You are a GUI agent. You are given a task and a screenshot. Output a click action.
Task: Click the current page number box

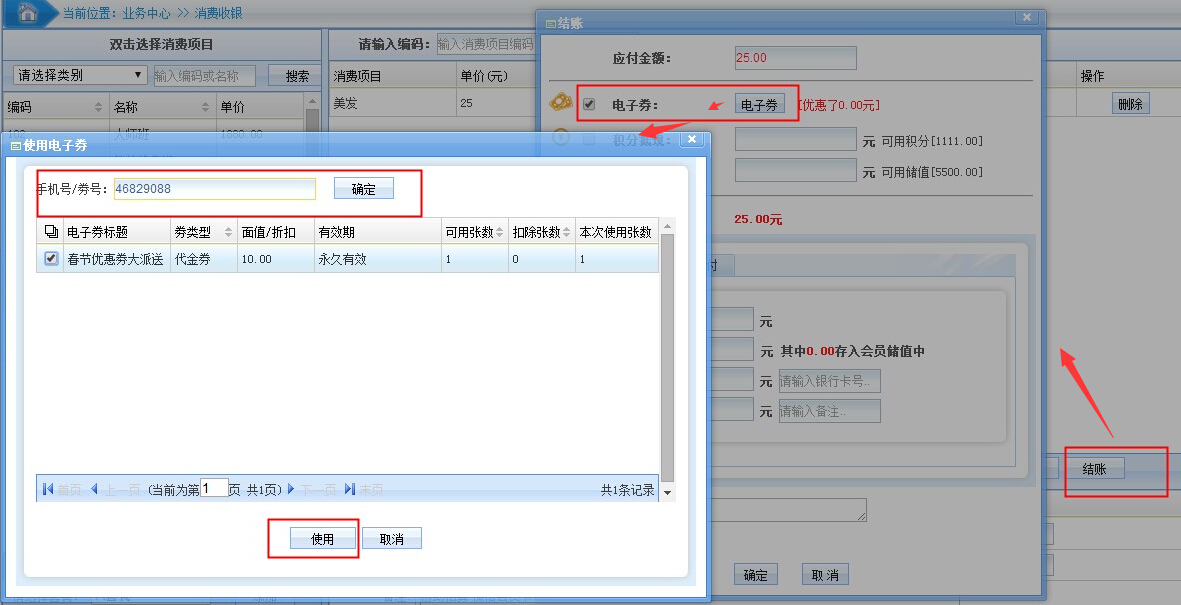coord(215,488)
